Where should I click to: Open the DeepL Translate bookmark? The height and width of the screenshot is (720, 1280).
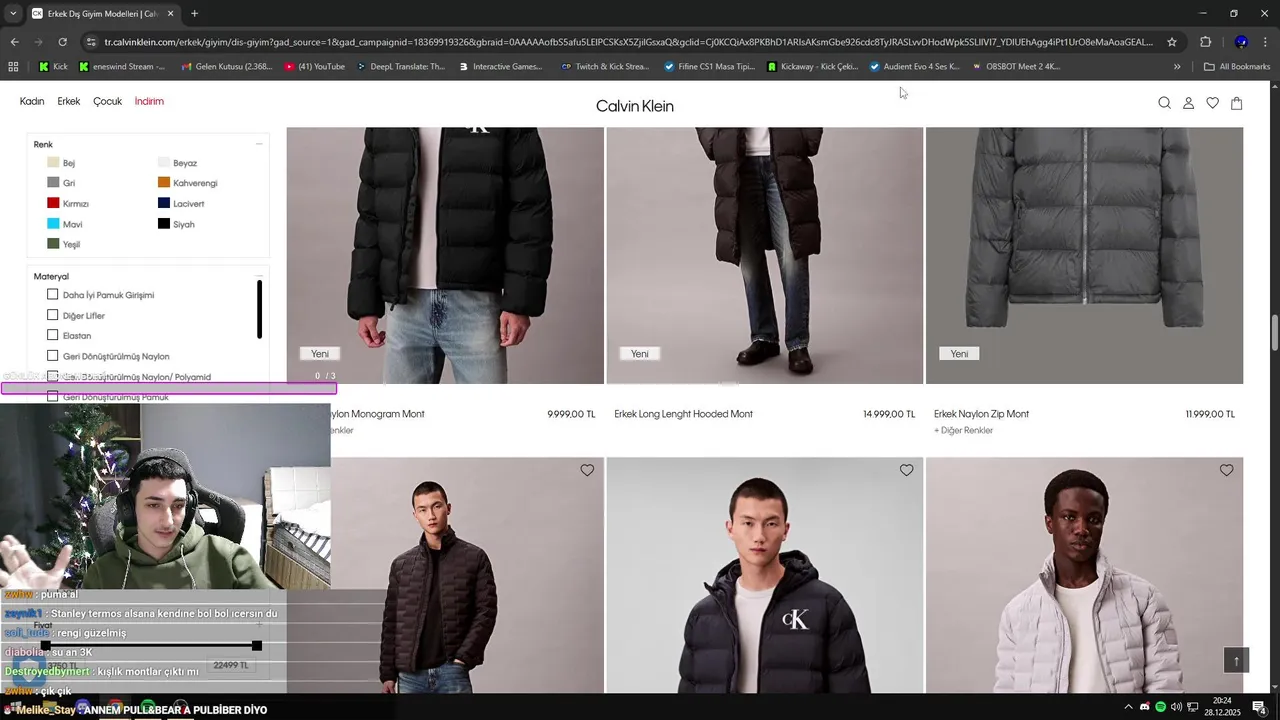tap(401, 67)
